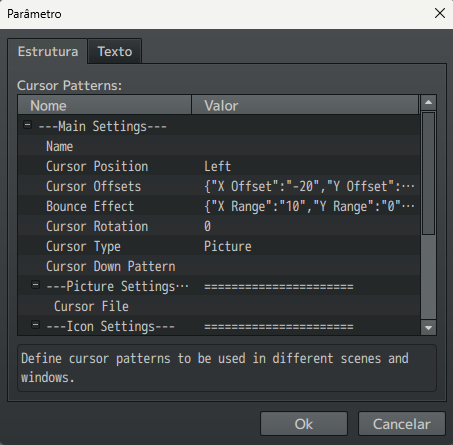This screenshot has width=453, height=445.
Task: Select the Cursor Position row
Action: pos(219,166)
